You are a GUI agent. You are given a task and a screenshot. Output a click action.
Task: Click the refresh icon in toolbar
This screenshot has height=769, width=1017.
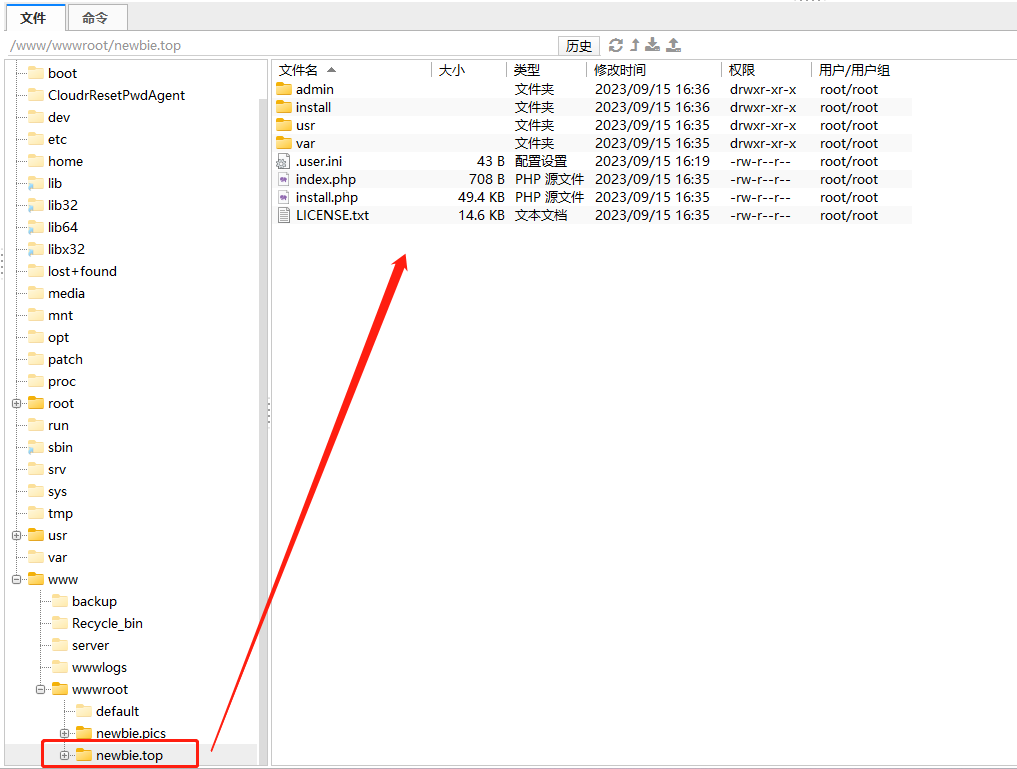click(616, 45)
